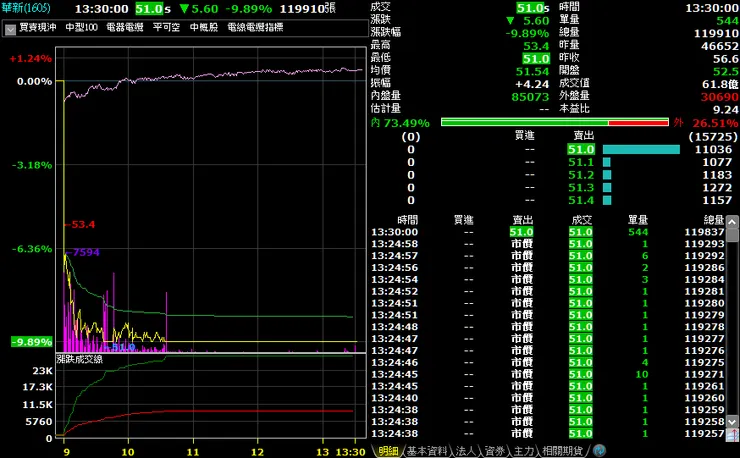This screenshot has width=740, height=458.
Task: Click the 開盤 value 52.5
Action: pos(726,72)
